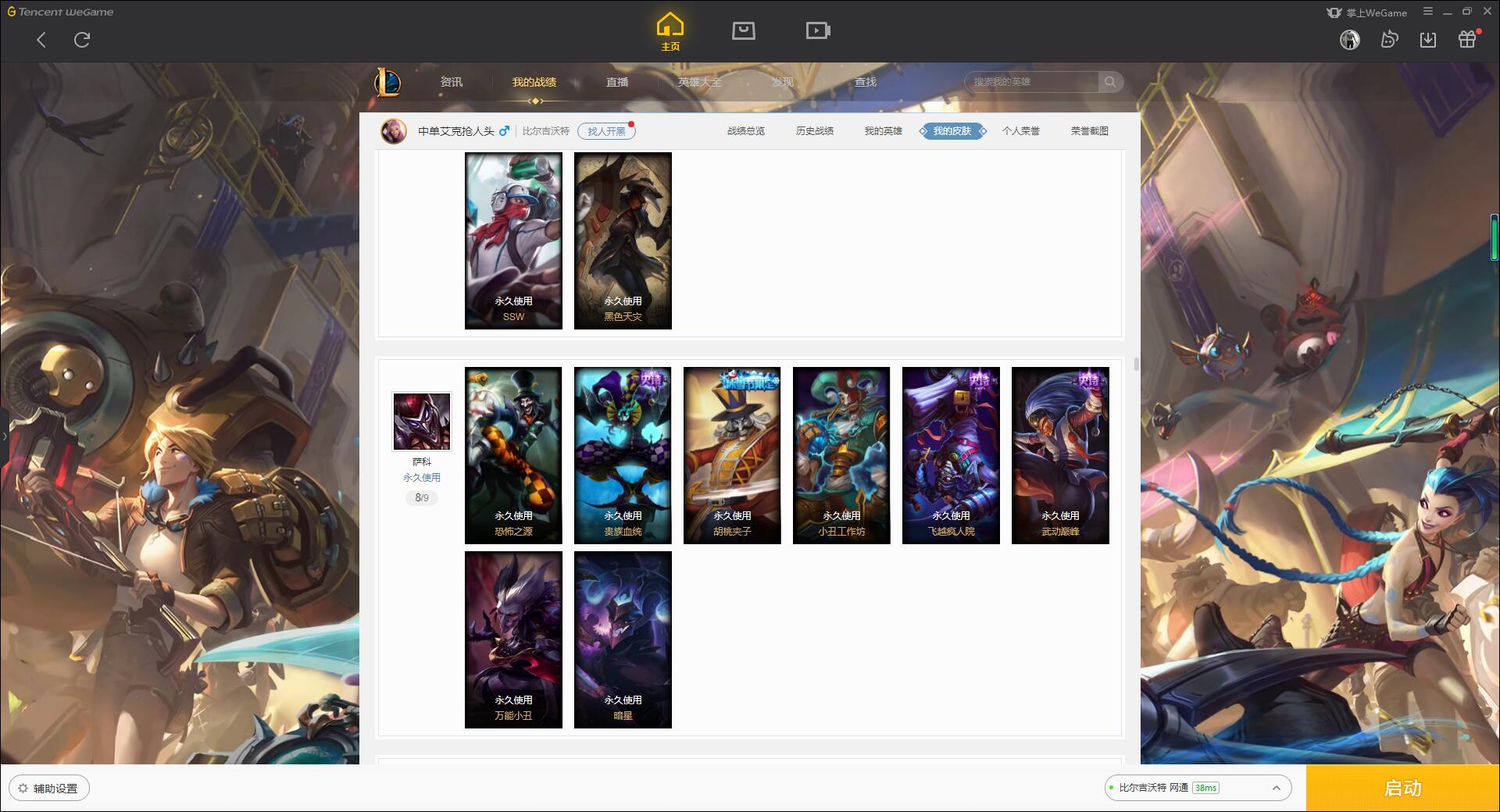Click the 萨科 champion portrait

pos(421,422)
